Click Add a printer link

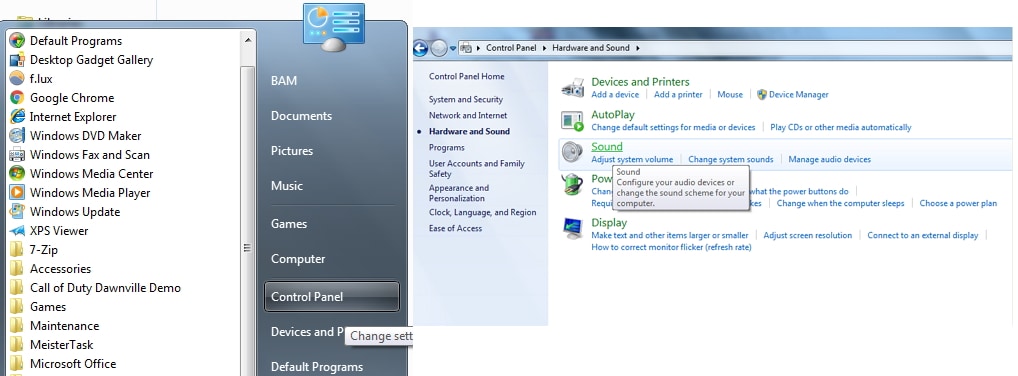[x=678, y=94]
